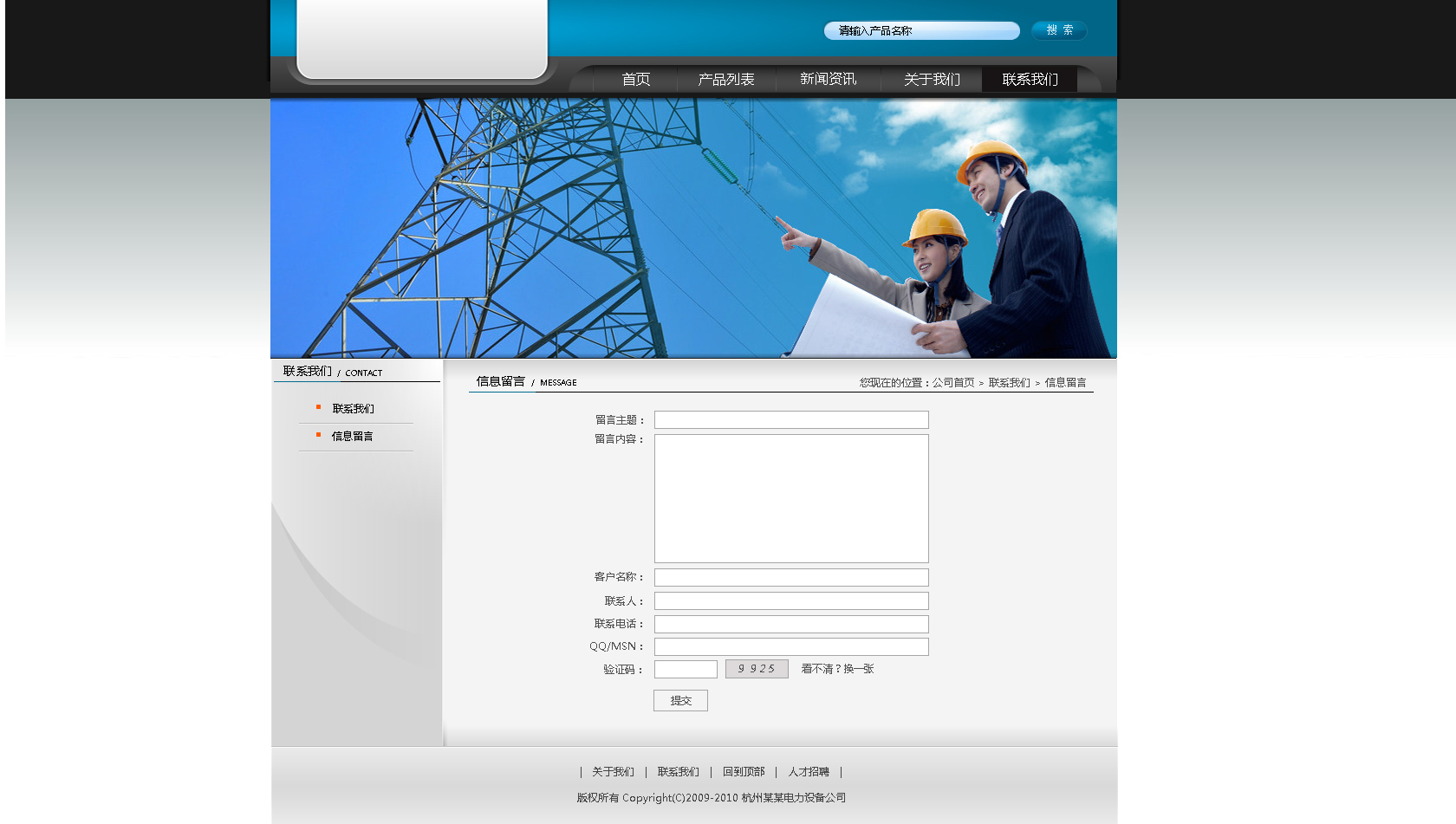The width and height of the screenshot is (1456, 824).
Task: Open 信息留言 in the left sidebar
Action: (x=352, y=437)
